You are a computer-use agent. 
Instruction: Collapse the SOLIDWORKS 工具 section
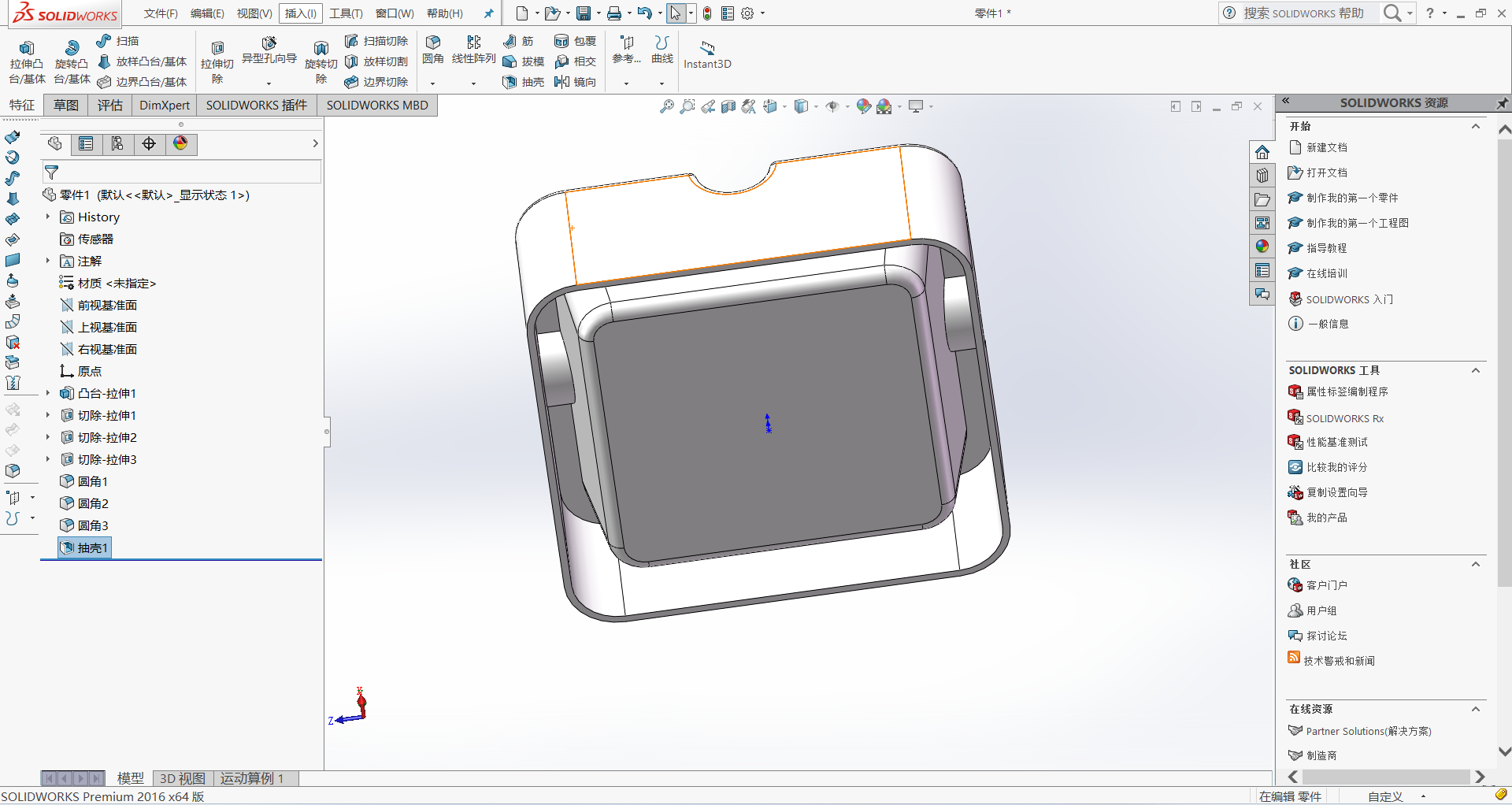click(1475, 370)
